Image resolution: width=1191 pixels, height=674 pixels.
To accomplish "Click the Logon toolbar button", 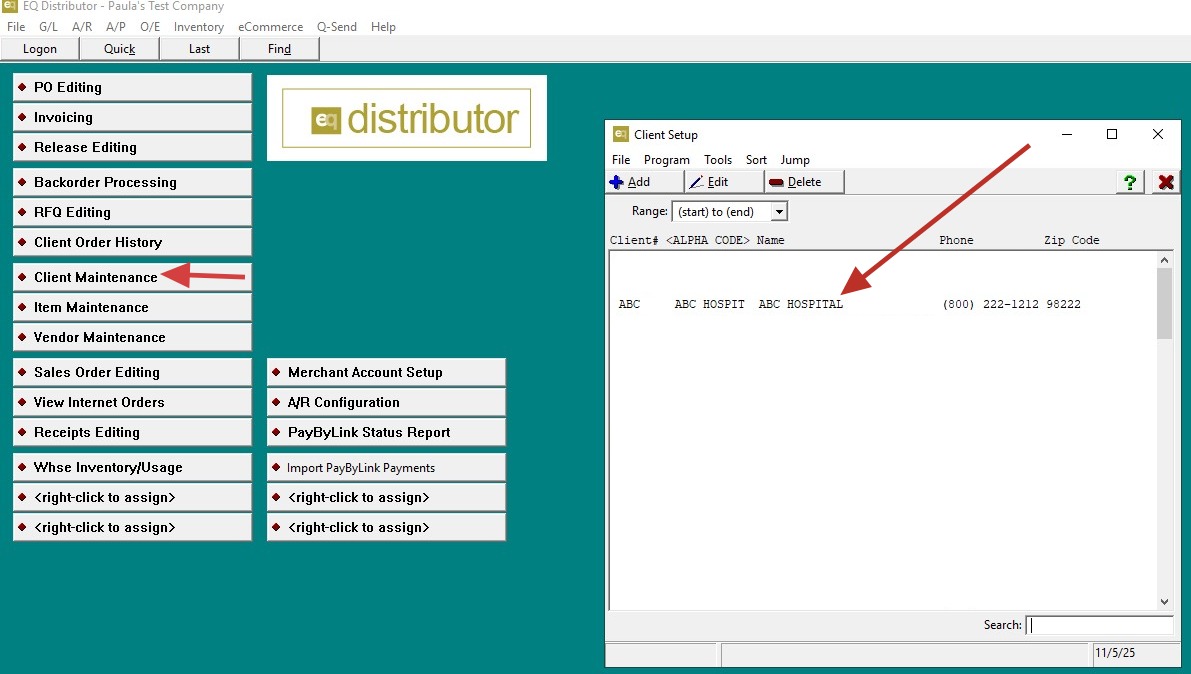I will click(39, 49).
